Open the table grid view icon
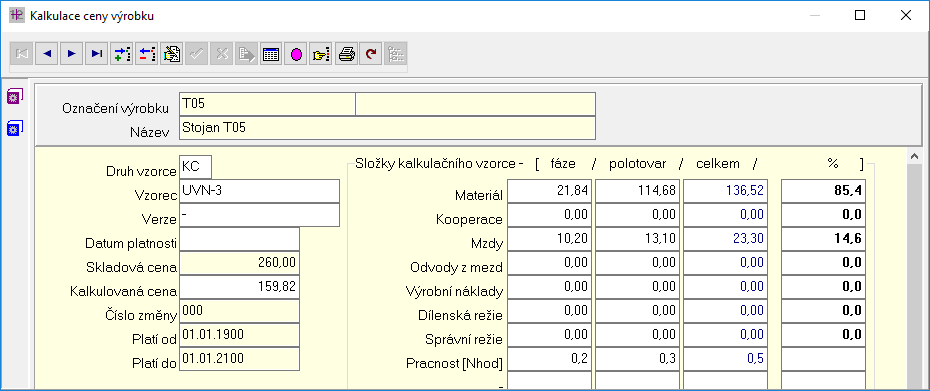 pyautogui.click(x=271, y=55)
